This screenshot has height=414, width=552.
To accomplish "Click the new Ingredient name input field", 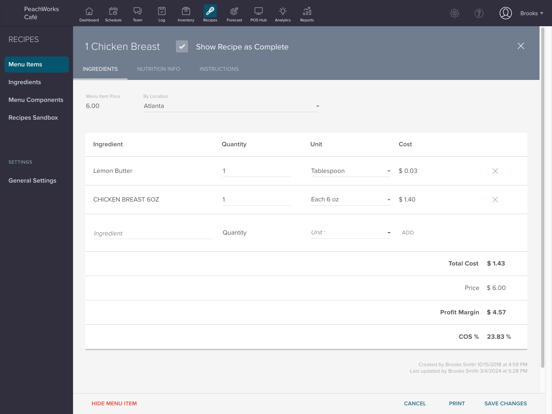I will [153, 233].
